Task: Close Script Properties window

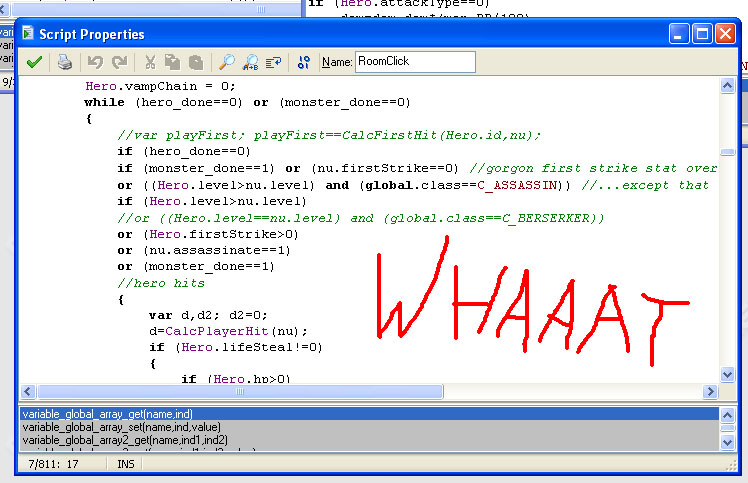Action: 726,34
